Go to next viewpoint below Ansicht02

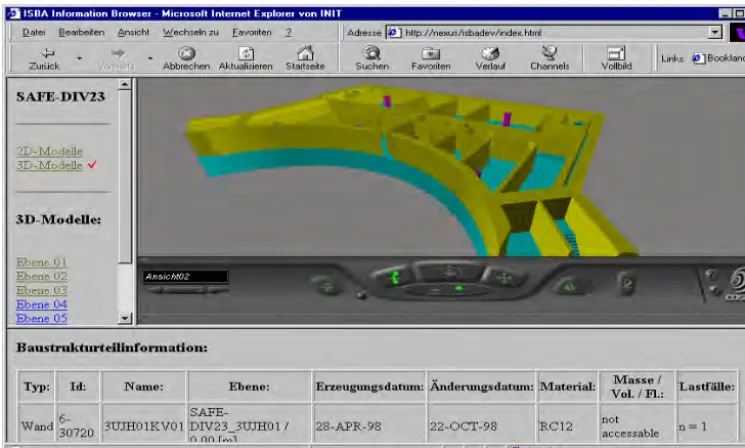pos(218,289)
